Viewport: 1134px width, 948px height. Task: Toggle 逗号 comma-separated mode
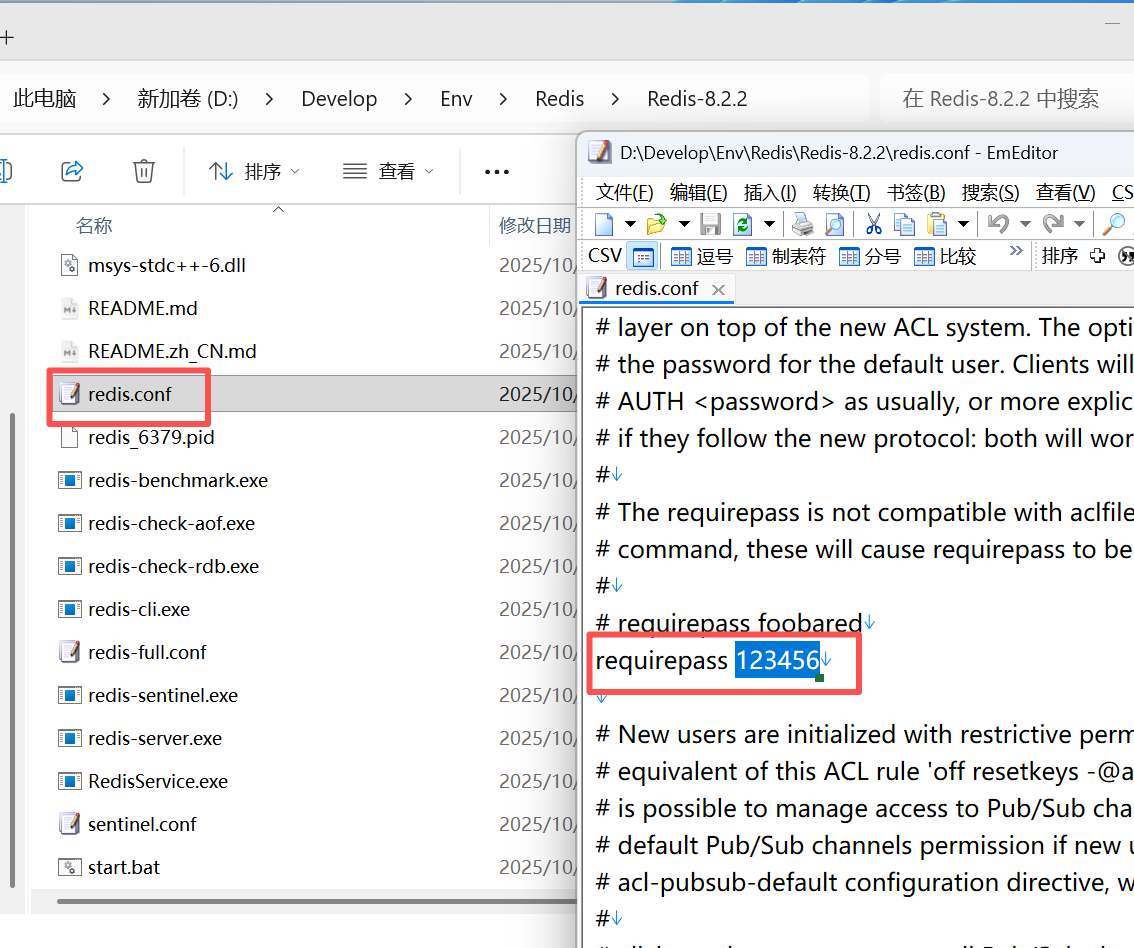(702, 256)
